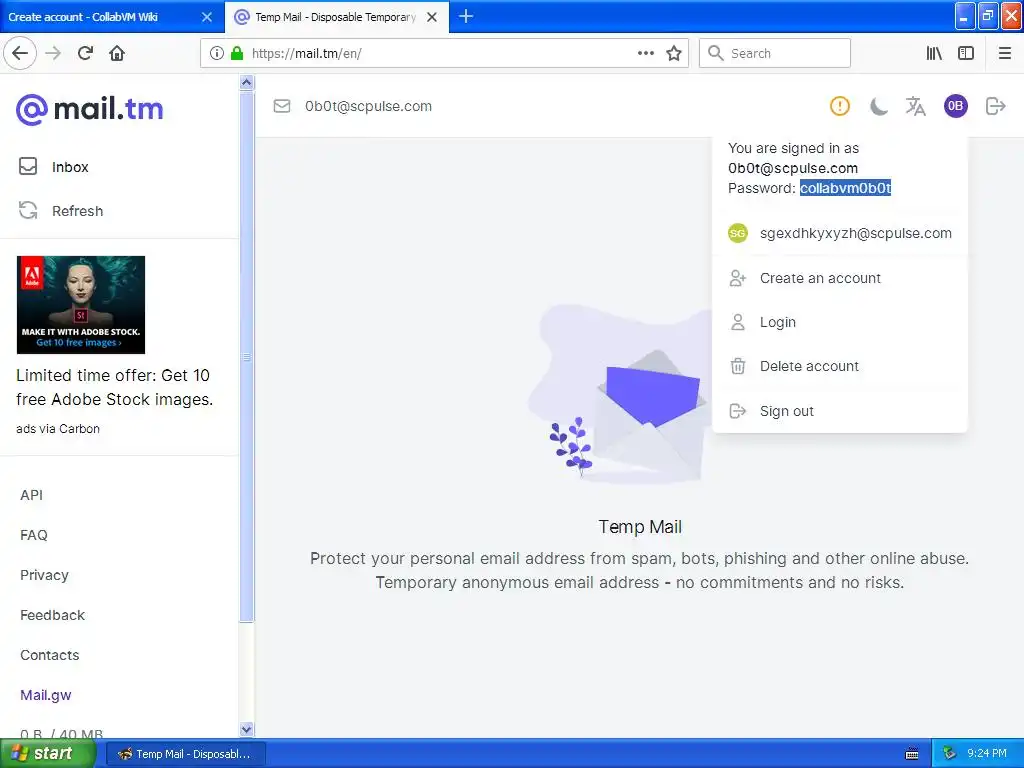Open the Feedback link
Image resolution: width=1024 pixels, height=768 pixels.
click(x=52, y=615)
